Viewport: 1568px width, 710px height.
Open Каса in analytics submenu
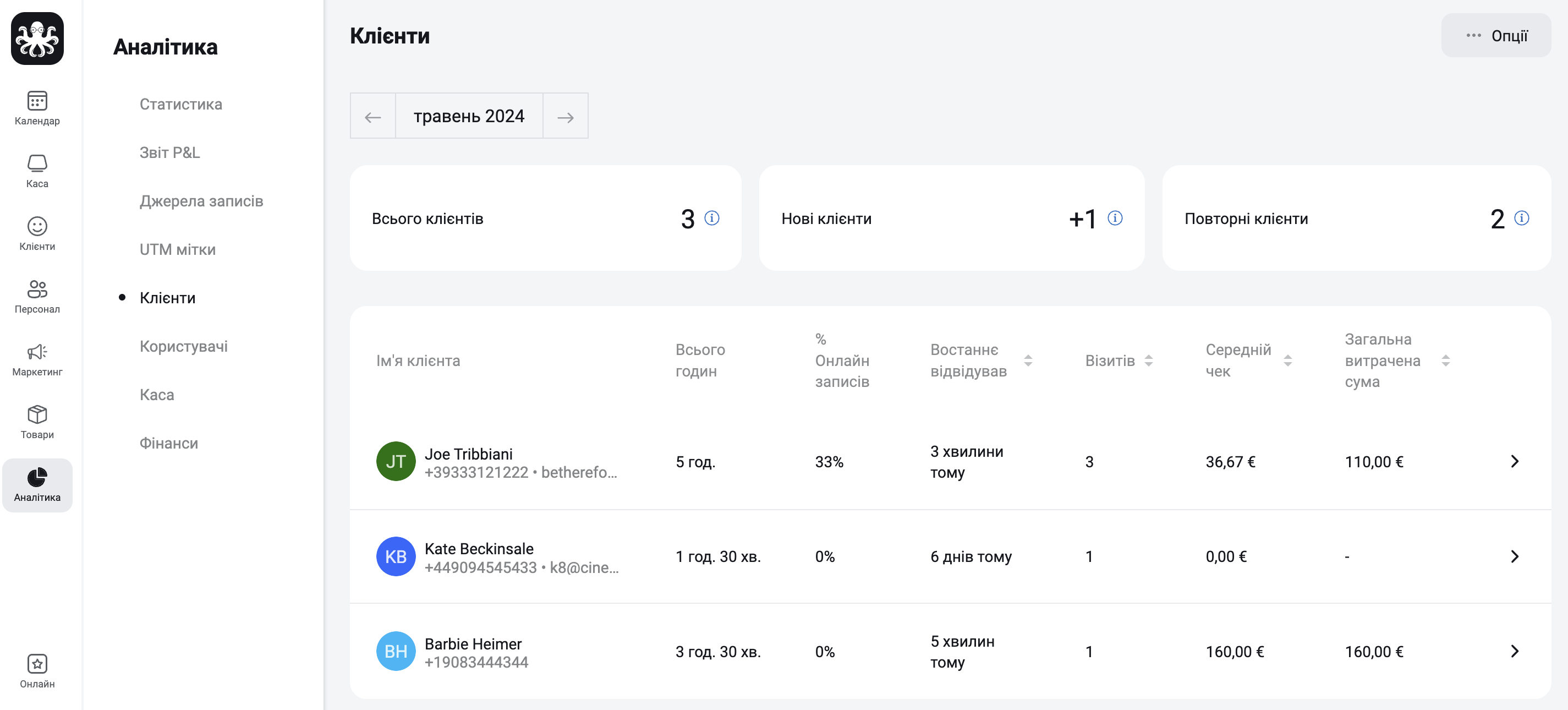coord(157,395)
